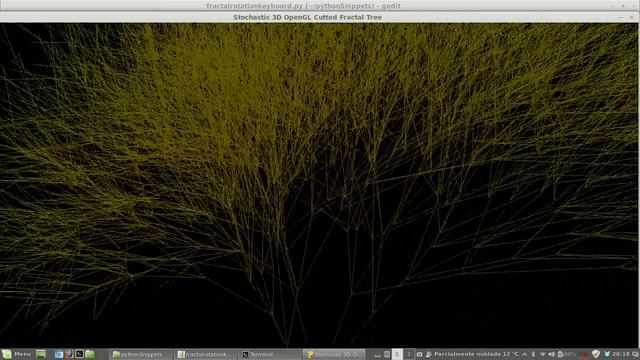
Task: Click the show desktop icon next to Menu
Action: click(x=41, y=354)
